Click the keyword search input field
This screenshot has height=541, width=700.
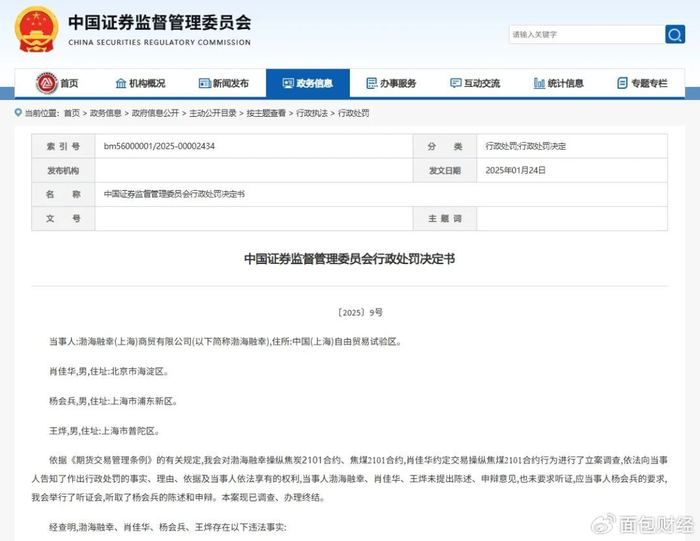pos(587,34)
